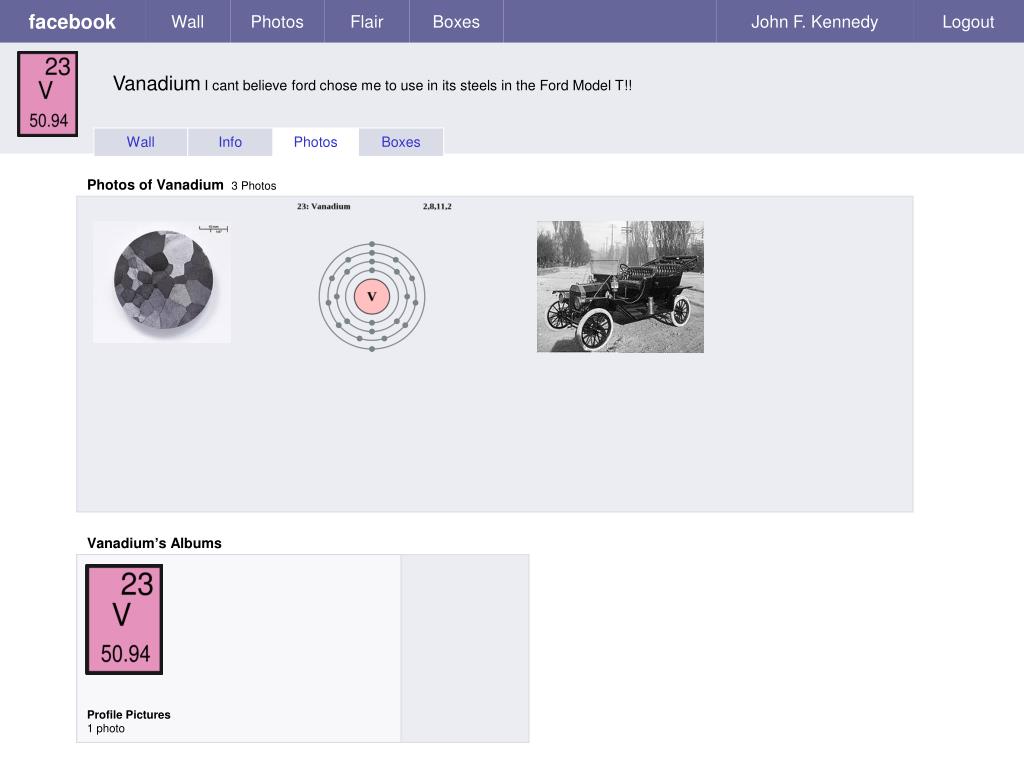
Task: Open the vanadium metal disc photo
Action: point(162,282)
